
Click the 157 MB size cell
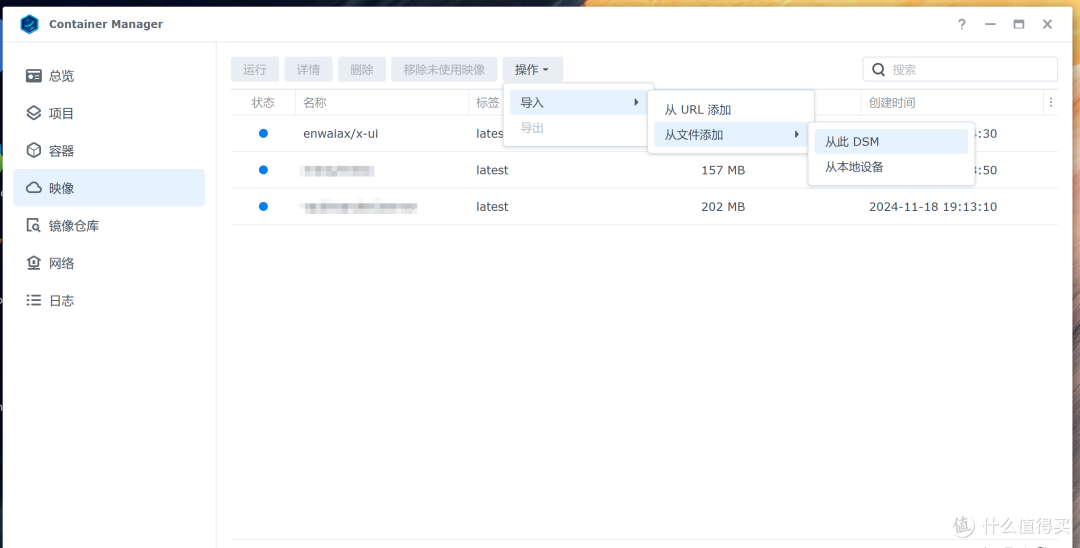[x=723, y=170]
